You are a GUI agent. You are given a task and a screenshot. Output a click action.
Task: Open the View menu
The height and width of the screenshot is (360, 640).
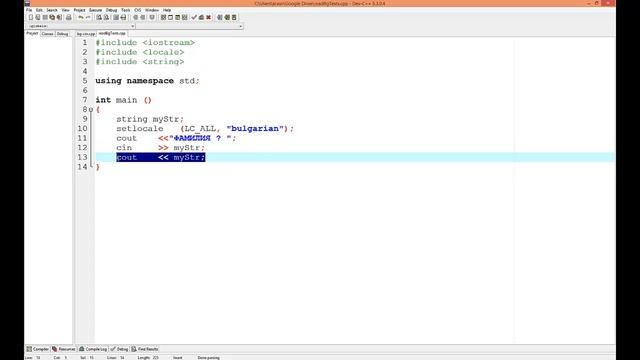[x=65, y=10]
